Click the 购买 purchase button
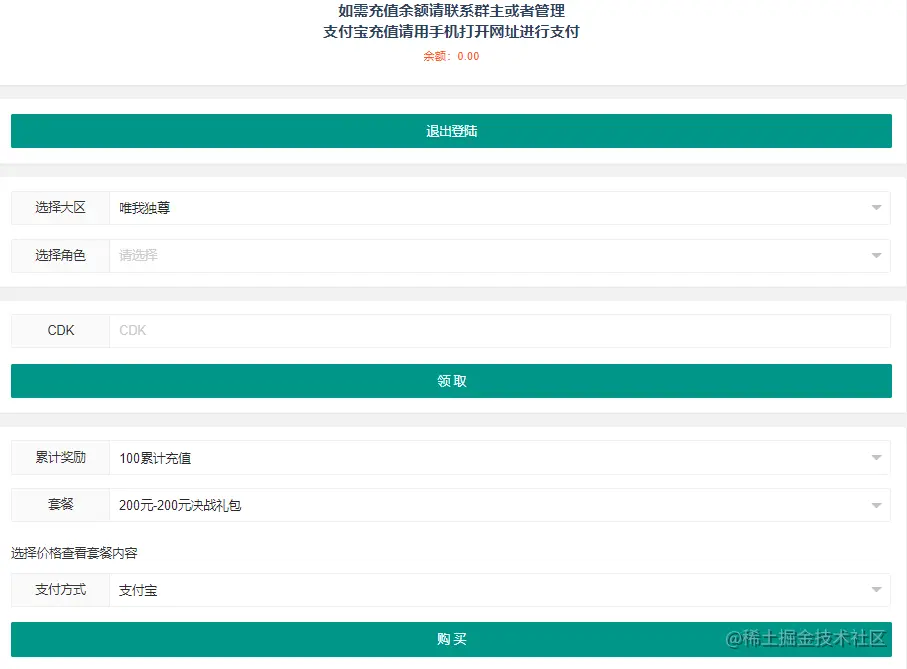 pos(451,639)
